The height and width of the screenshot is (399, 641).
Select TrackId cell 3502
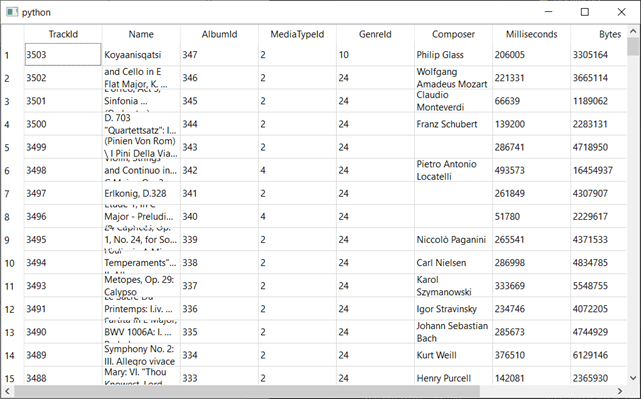point(63,78)
